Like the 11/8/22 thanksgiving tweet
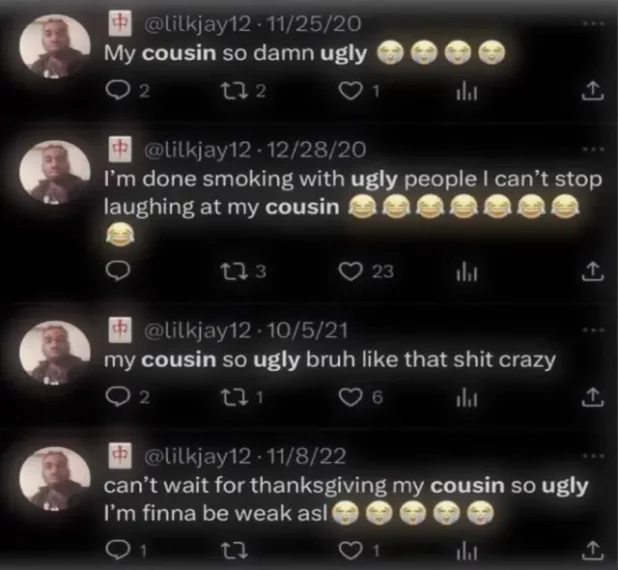The width and height of the screenshot is (618, 570). click(351, 552)
